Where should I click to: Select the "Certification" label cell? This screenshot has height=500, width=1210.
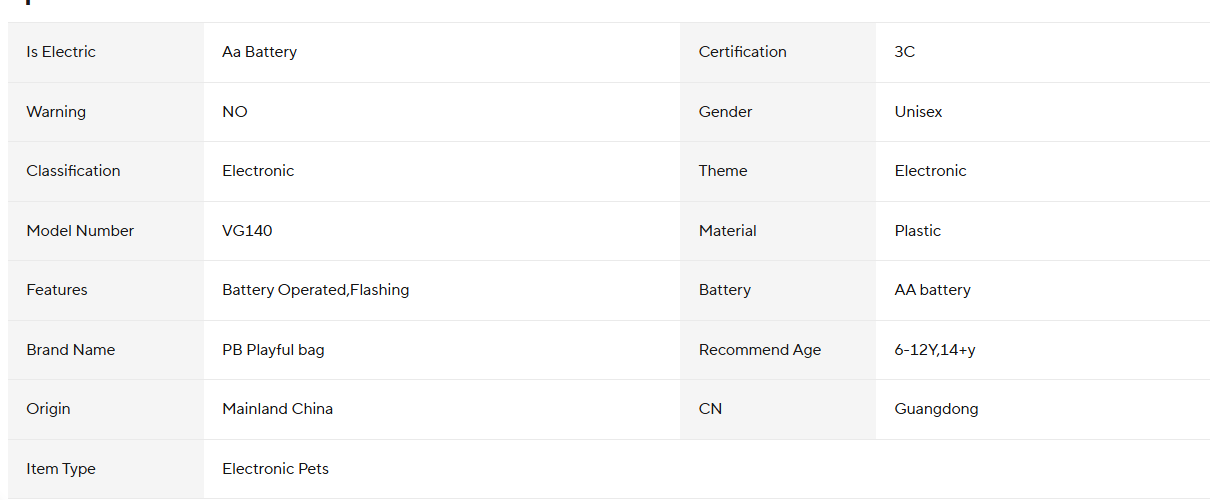pos(742,52)
